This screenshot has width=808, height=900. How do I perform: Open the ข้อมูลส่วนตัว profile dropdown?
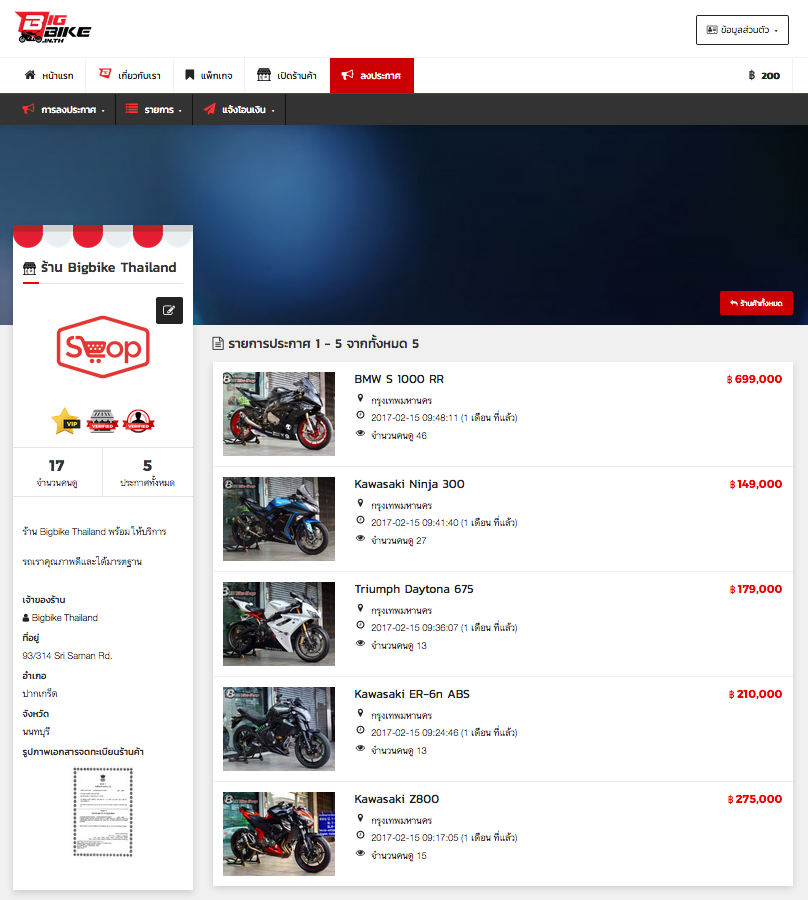pyautogui.click(x=742, y=30)
